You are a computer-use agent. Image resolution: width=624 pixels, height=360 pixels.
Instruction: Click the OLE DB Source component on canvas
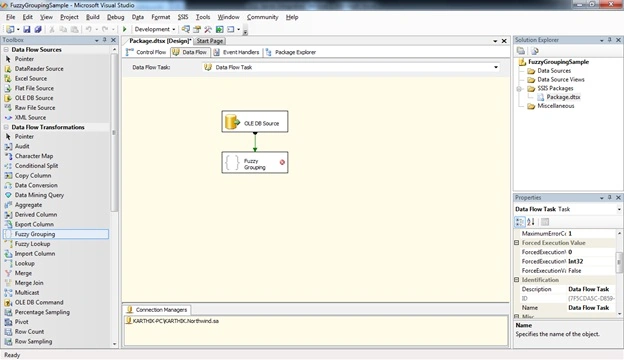point(255,122)
